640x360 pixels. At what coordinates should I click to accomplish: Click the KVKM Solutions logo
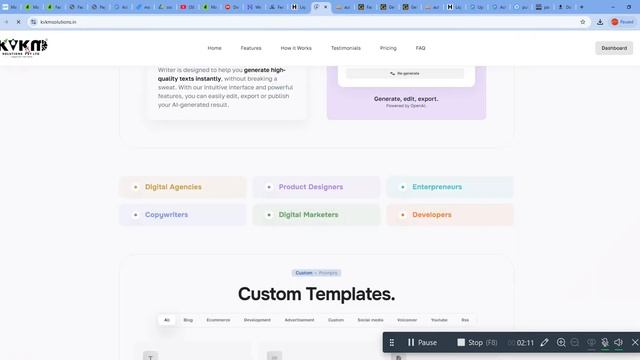tap(24, 48)
